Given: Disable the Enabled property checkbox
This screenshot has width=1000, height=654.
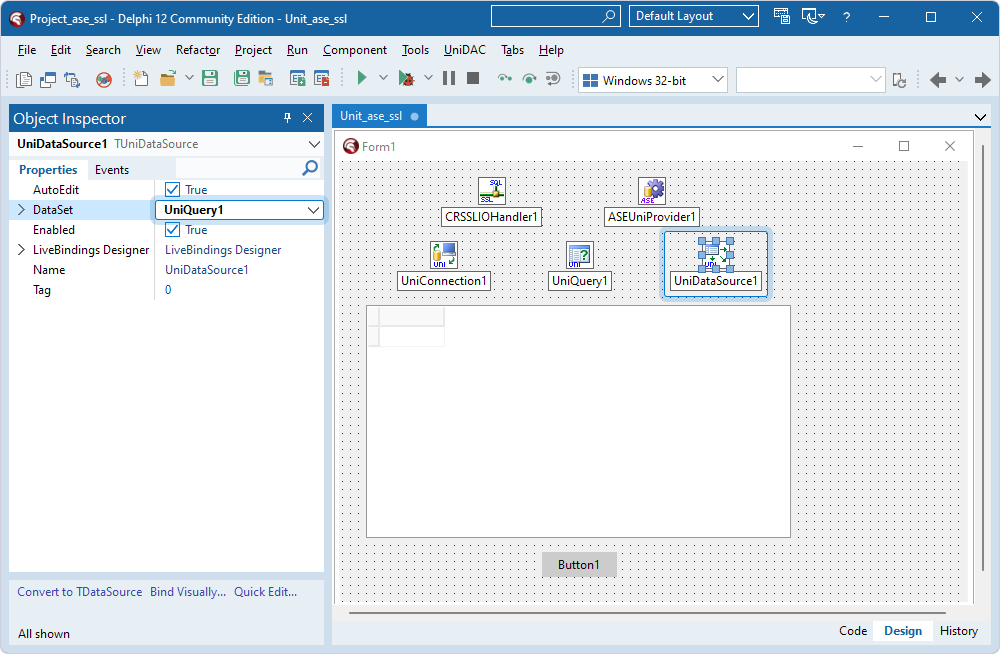Looking at the screenshot, I should (x=172, y=229).
